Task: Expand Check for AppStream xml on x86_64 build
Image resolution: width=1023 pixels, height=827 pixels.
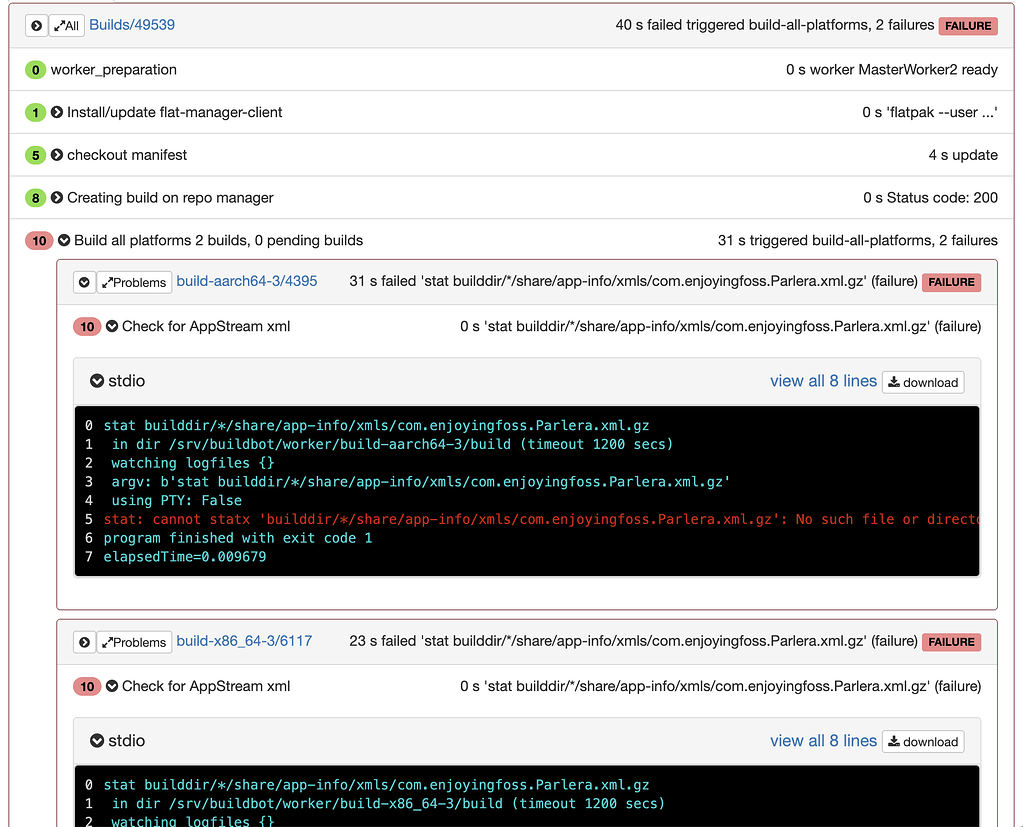Action: pos(110,686)
